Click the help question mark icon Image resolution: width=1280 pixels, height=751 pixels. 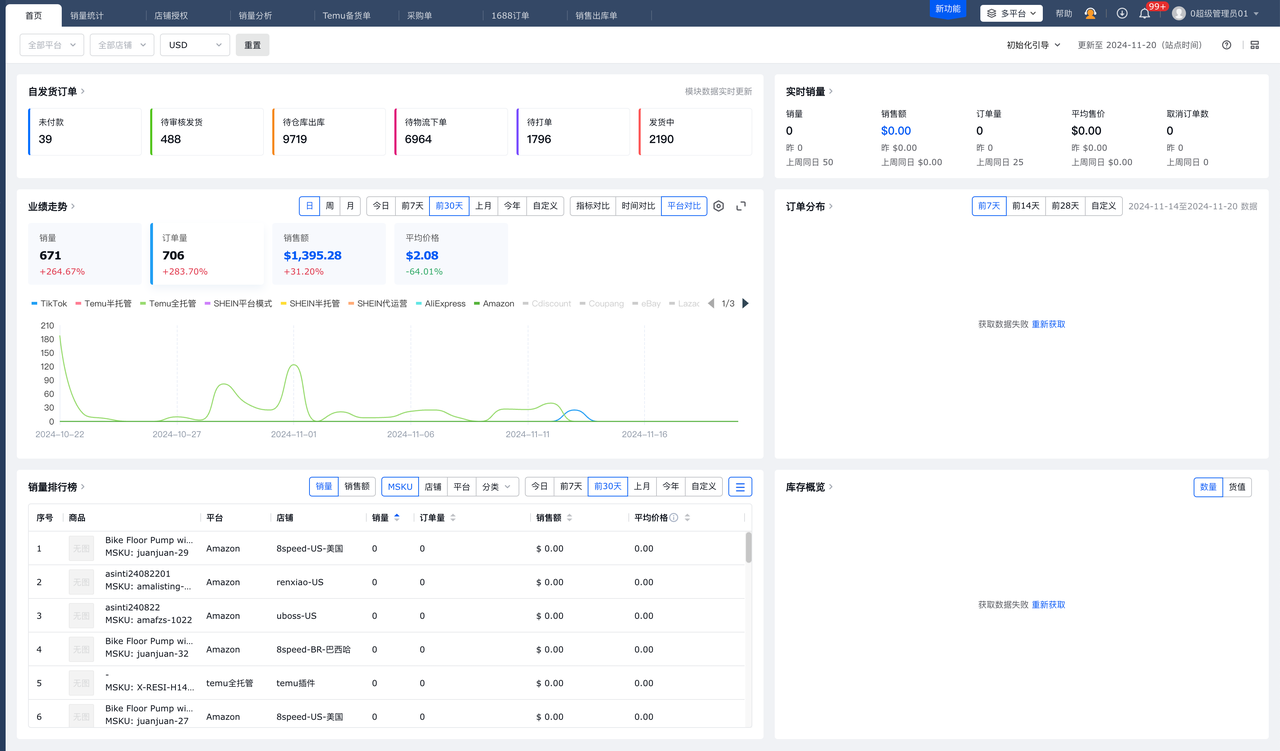tap(1227, 45)
